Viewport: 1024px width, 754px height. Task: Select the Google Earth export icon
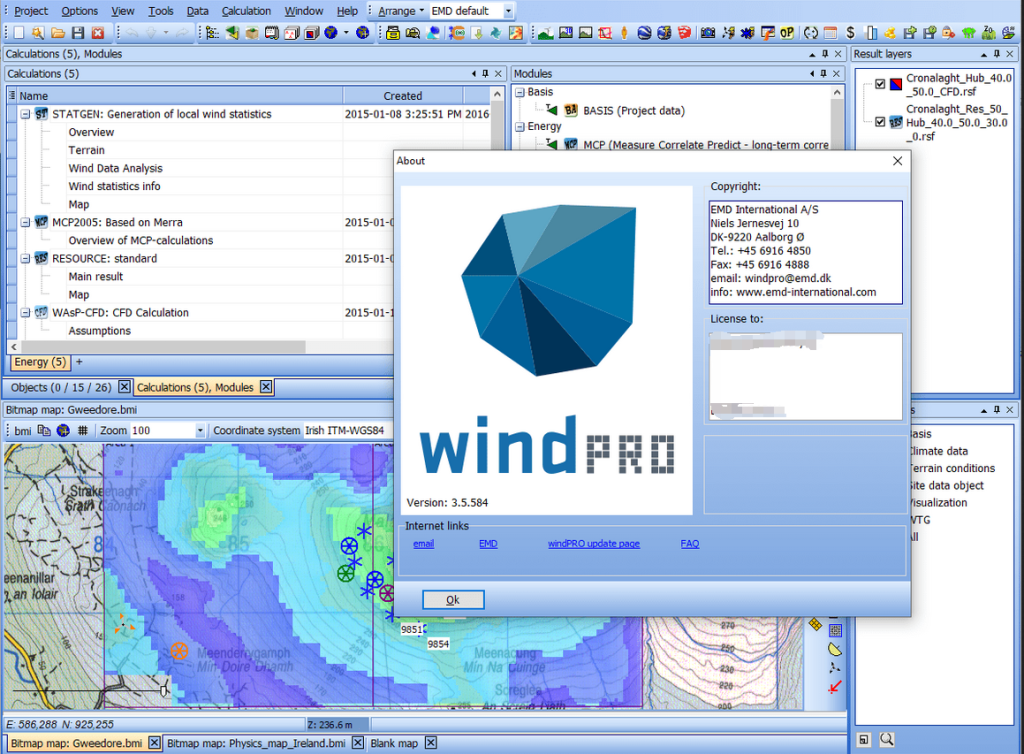click(x=643, y=32)
